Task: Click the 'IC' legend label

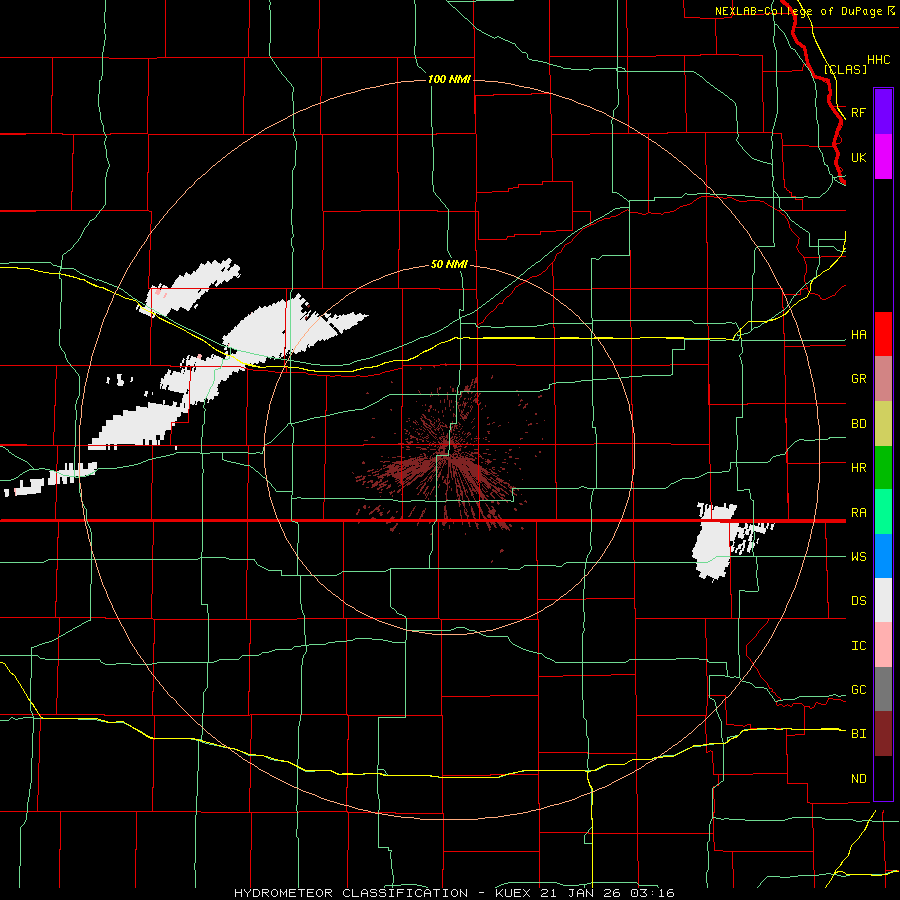Action: point(859,646)
